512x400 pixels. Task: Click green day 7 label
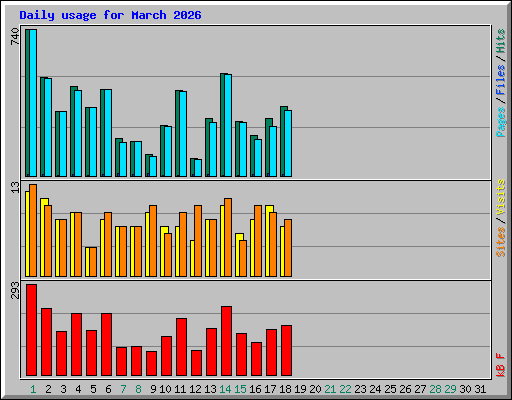[x=123, y=389]
